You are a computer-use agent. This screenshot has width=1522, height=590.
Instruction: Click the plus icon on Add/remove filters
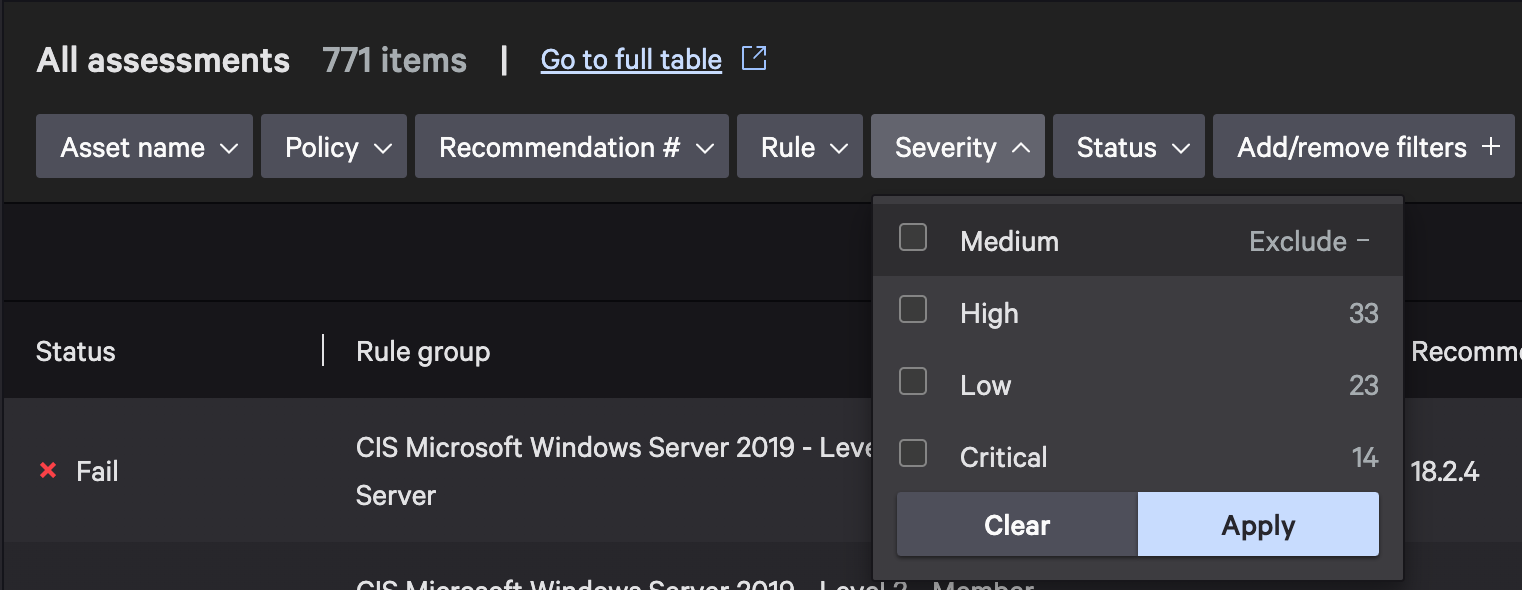tap(1490, 147)
